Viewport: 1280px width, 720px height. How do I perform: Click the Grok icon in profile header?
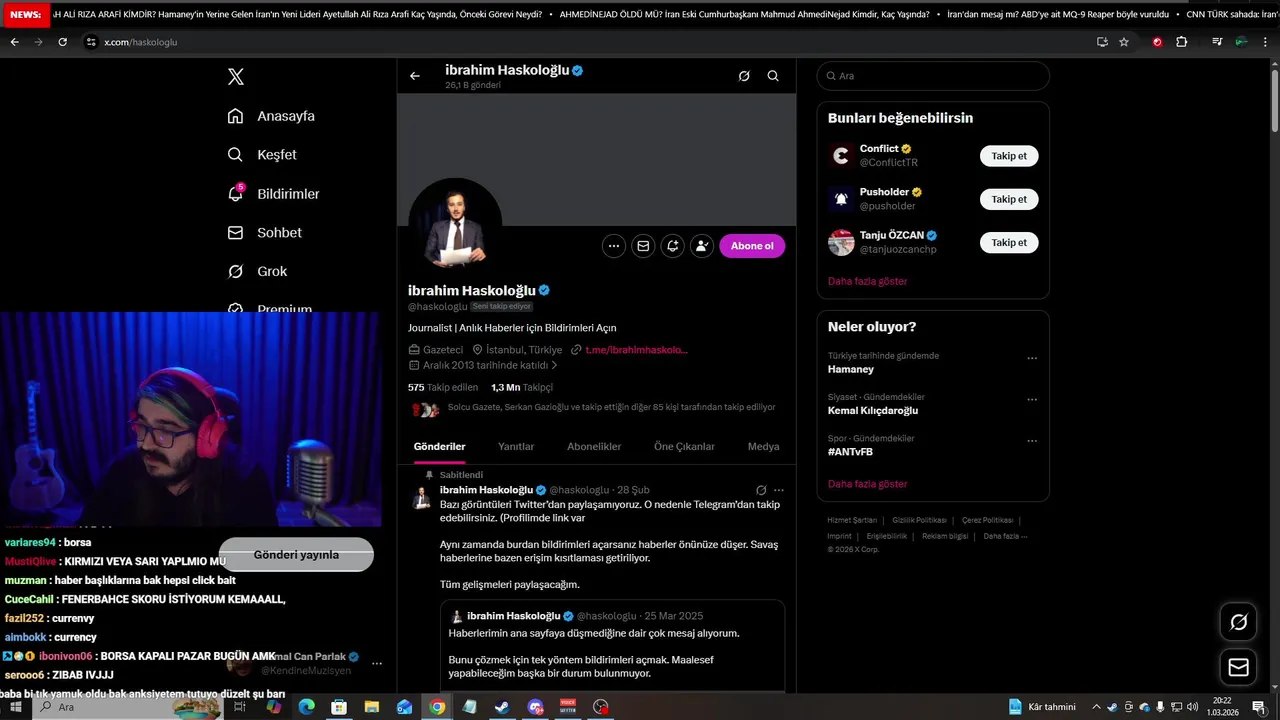pyautogui.click(x=744, y=76)
